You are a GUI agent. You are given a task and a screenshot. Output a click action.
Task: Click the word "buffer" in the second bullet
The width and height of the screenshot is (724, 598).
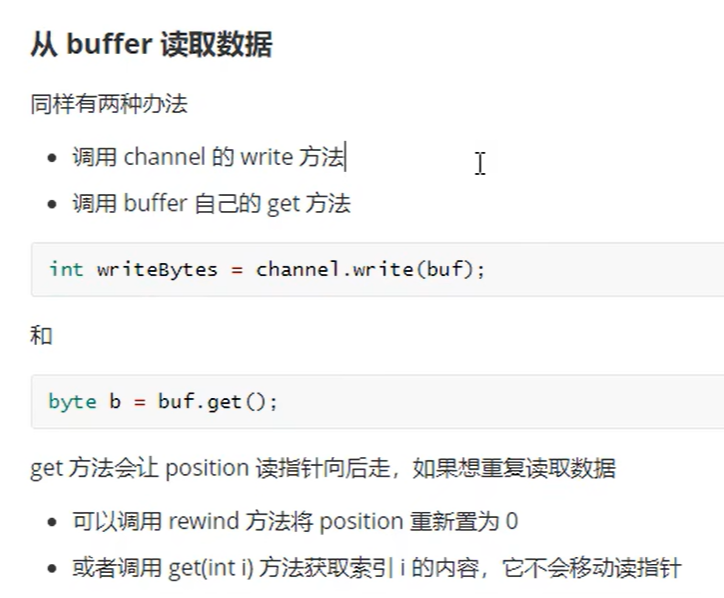(156, 204)
